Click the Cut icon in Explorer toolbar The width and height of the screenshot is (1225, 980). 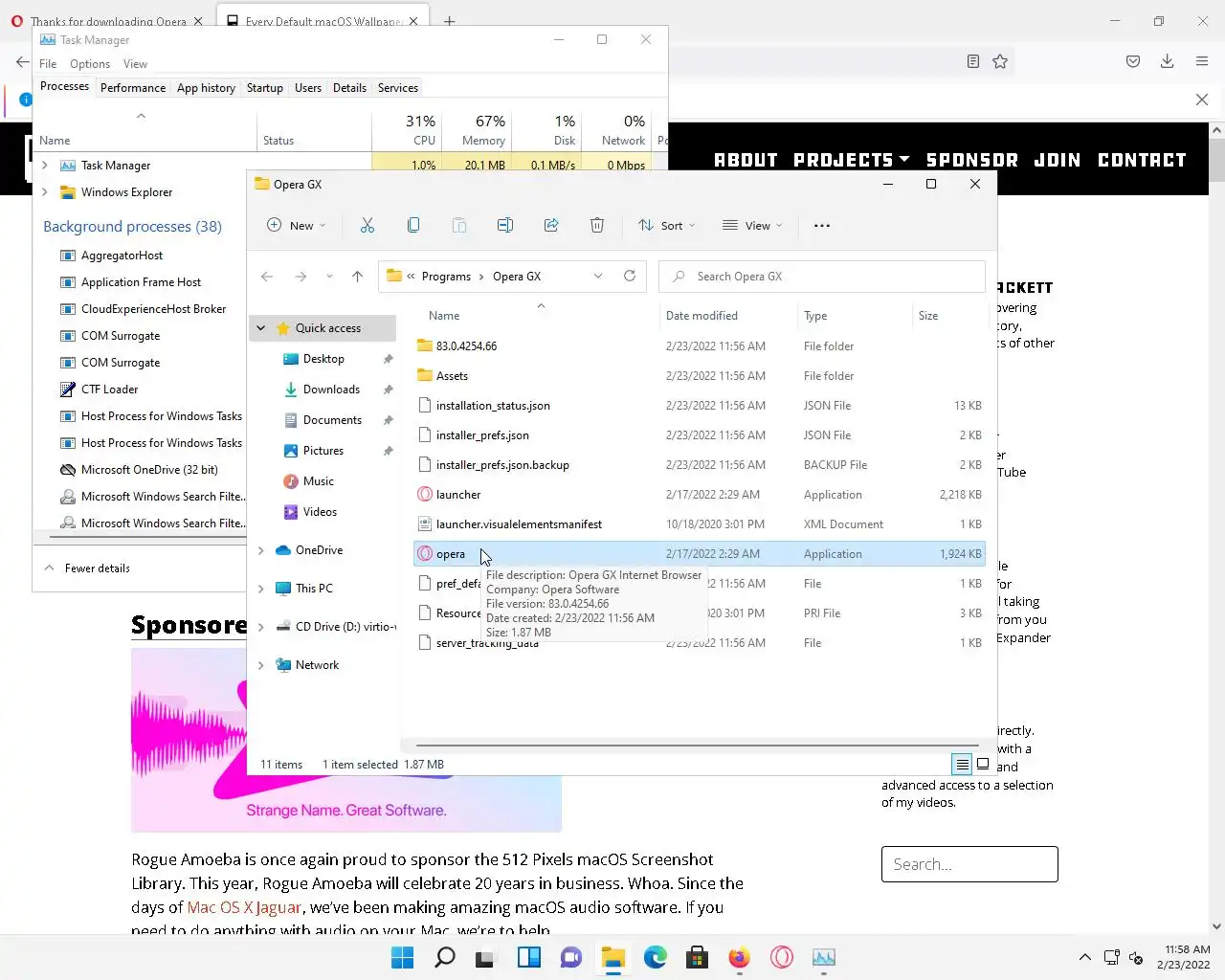pos(367,226)
